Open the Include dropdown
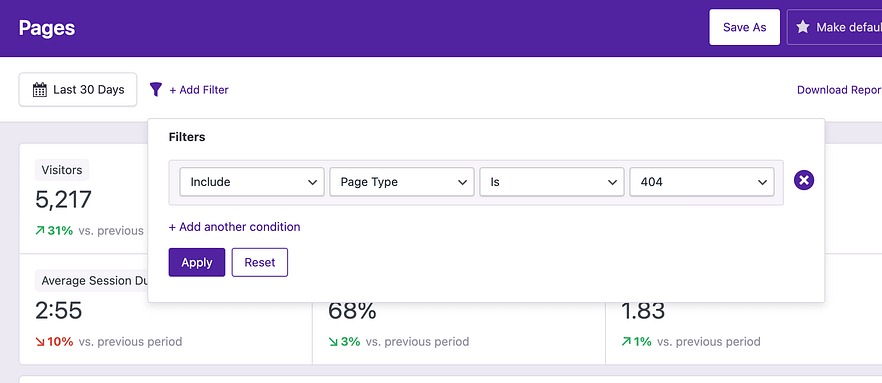882x383 pixels. pyautogui.click(x=252, y=182)
